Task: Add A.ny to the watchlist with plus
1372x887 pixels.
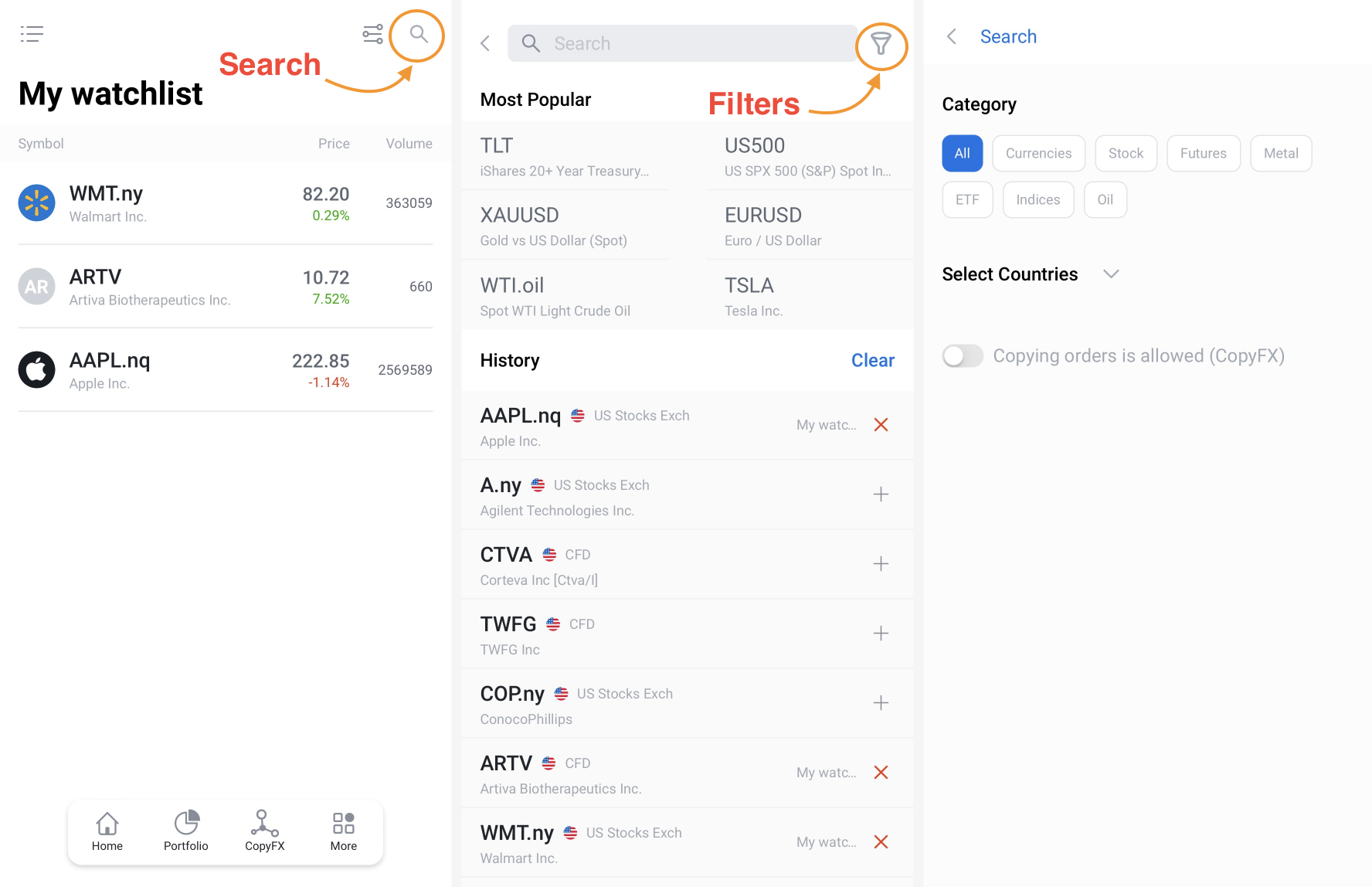Action: point(881,494)
